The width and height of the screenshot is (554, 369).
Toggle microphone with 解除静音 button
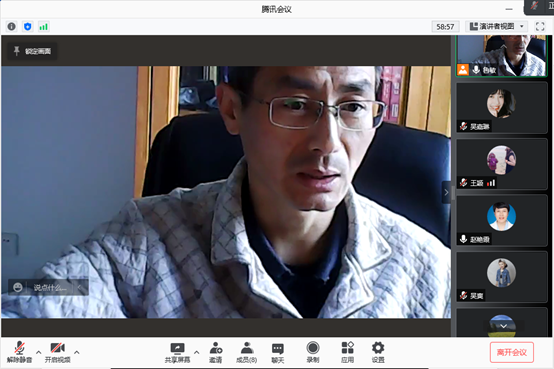pyautogui.click(x=19, y=352)
